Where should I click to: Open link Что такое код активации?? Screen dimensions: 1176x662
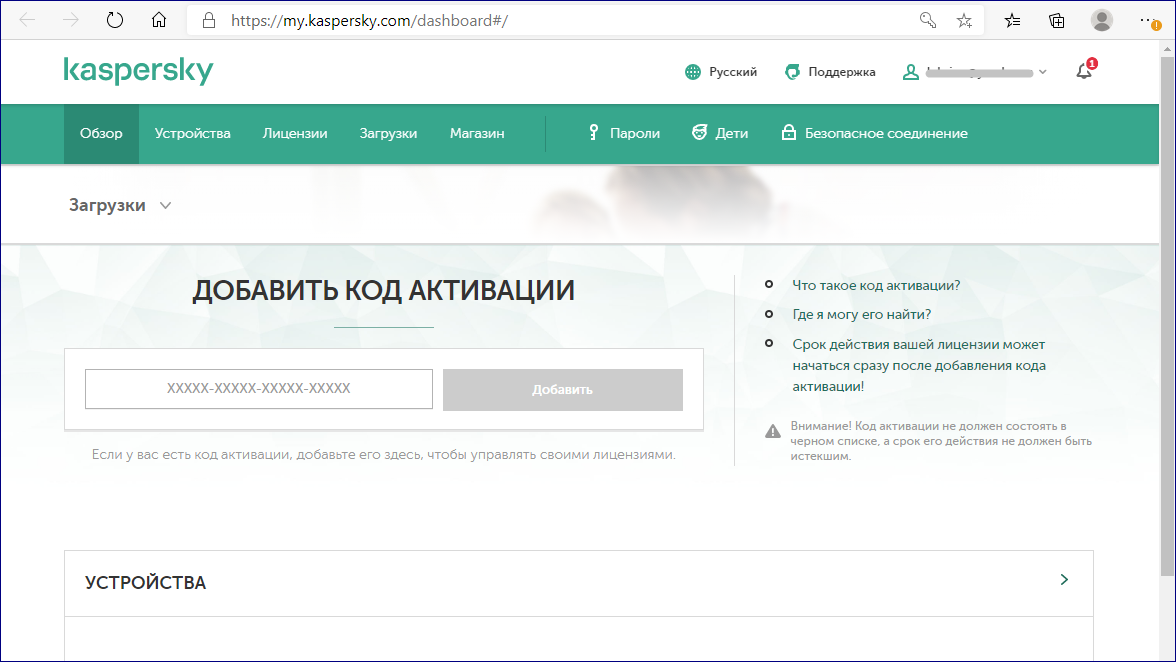876,285
